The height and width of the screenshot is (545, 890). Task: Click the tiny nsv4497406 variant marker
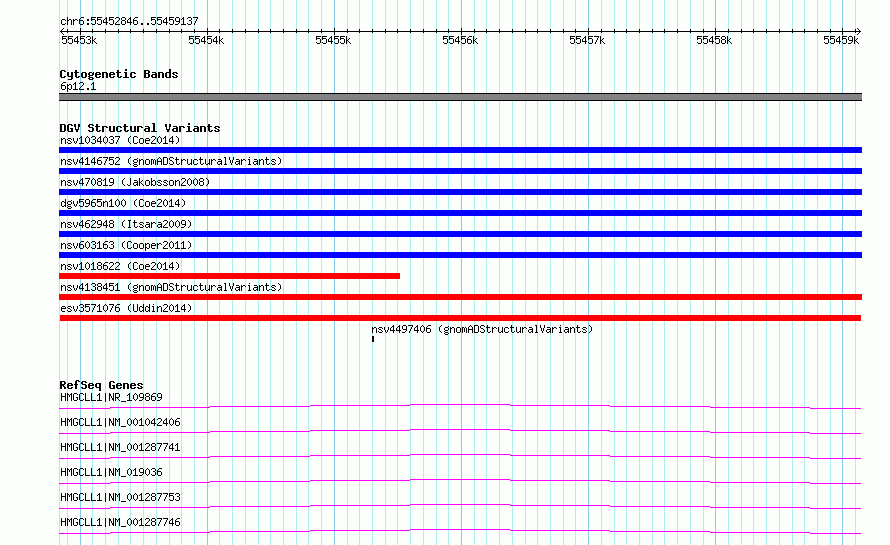point(373,339)
